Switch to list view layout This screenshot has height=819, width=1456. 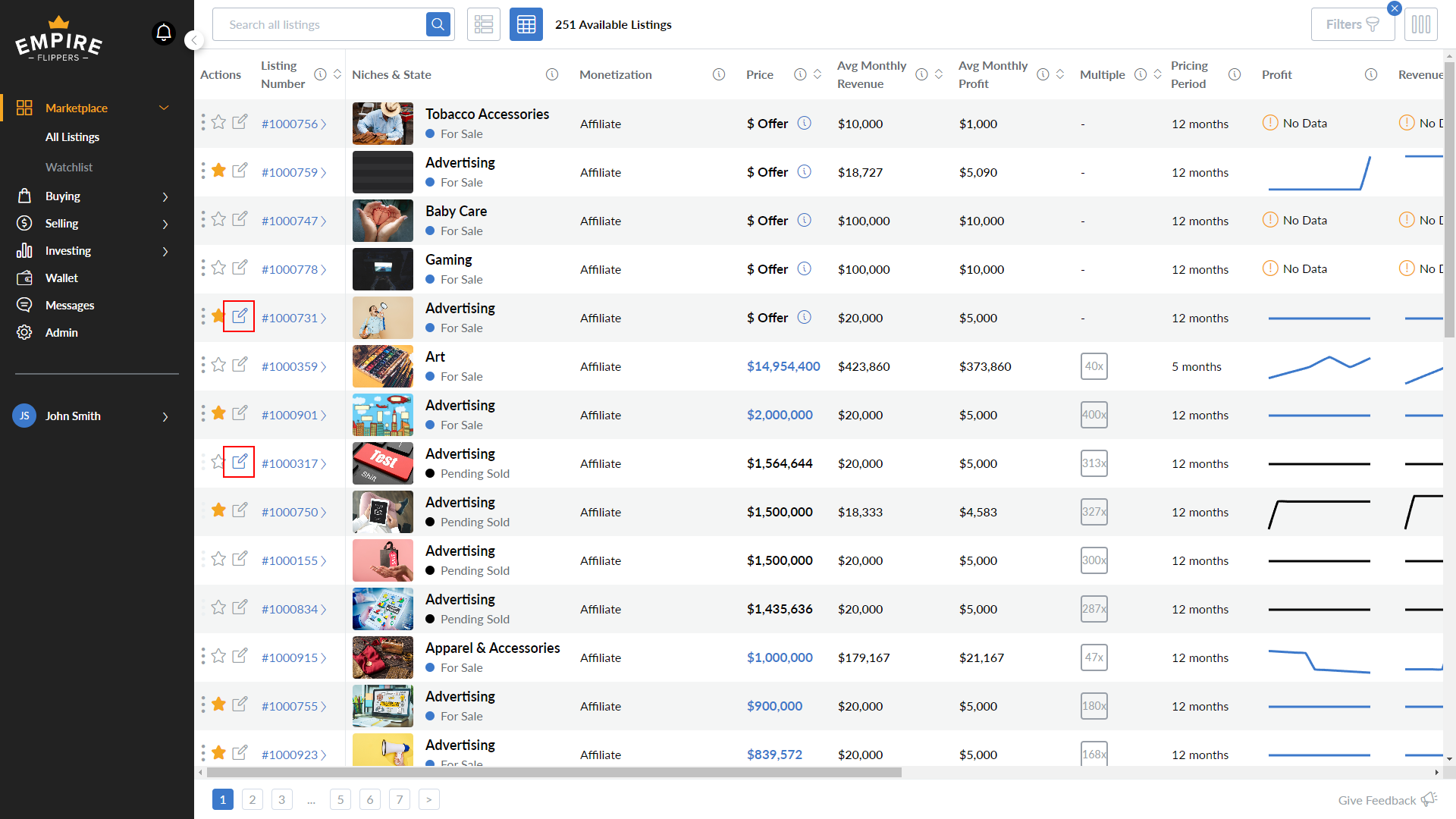(484, 24)
